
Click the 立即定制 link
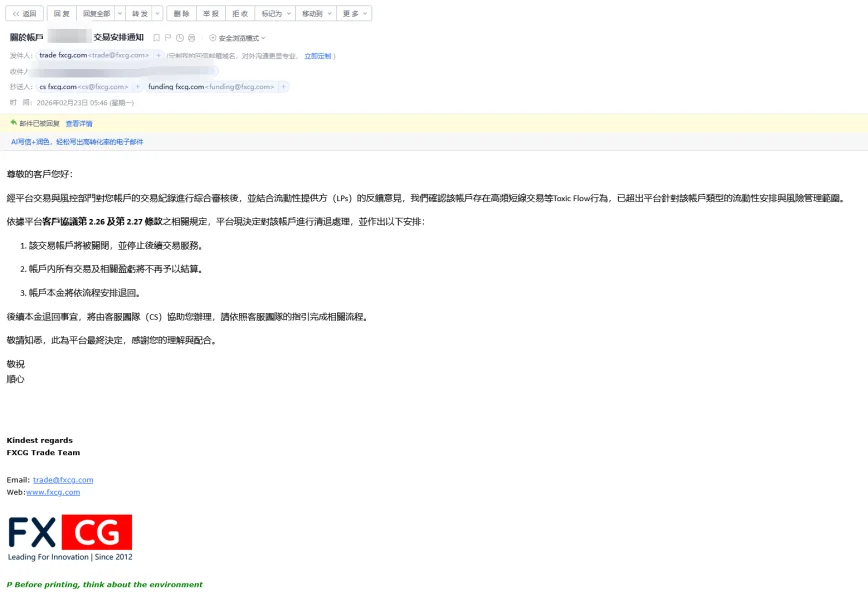point(318,56)
